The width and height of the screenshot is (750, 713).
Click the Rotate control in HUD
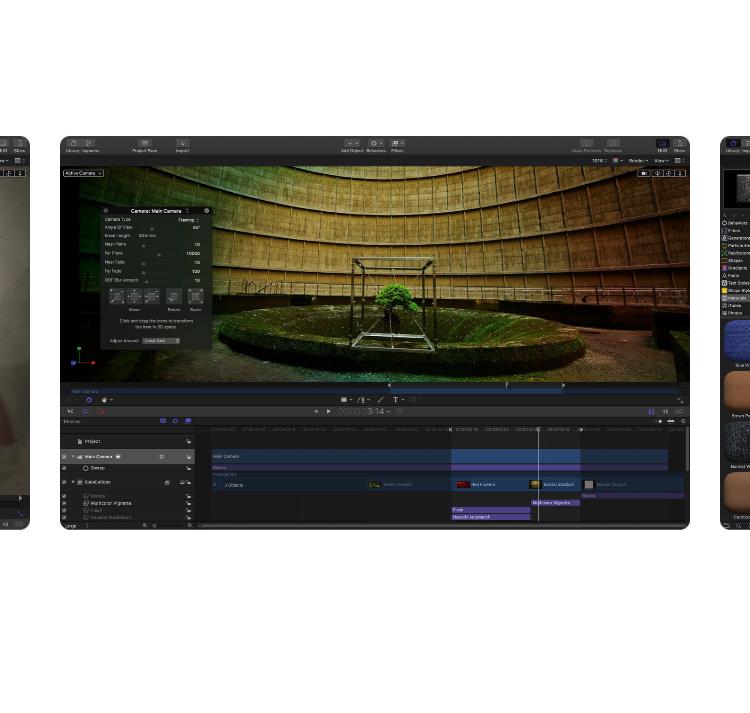click(174, 296)
